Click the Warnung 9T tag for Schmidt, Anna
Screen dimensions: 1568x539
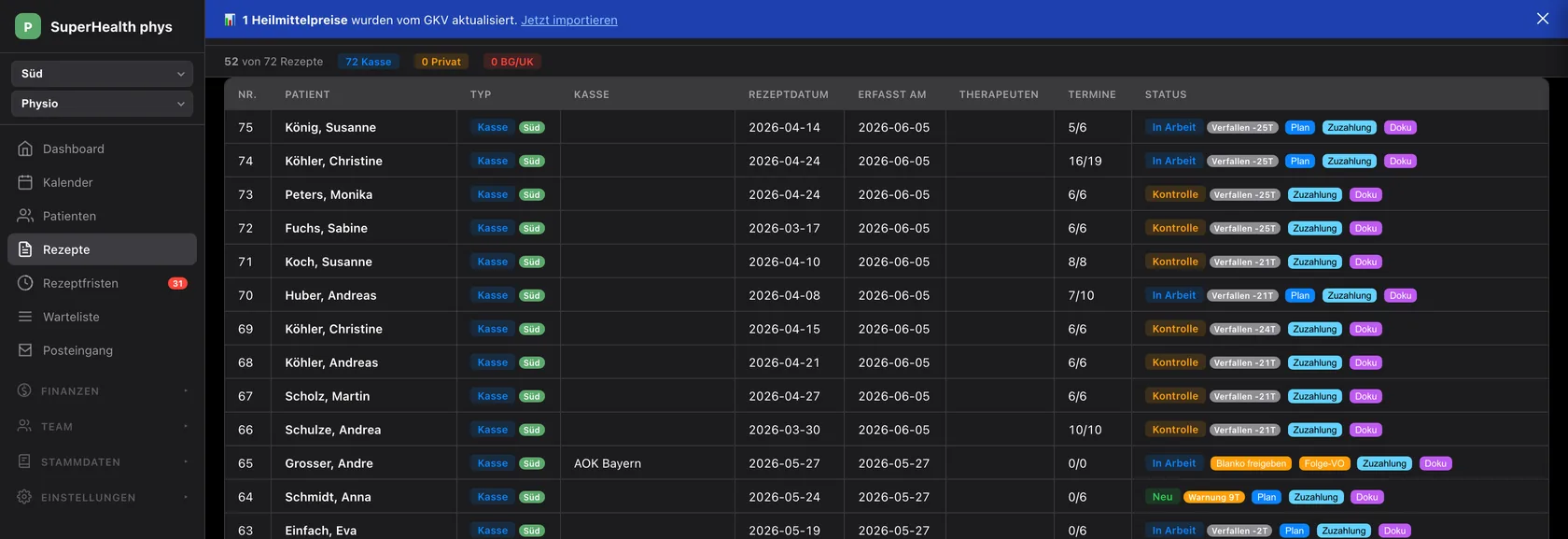[1213, 497]
